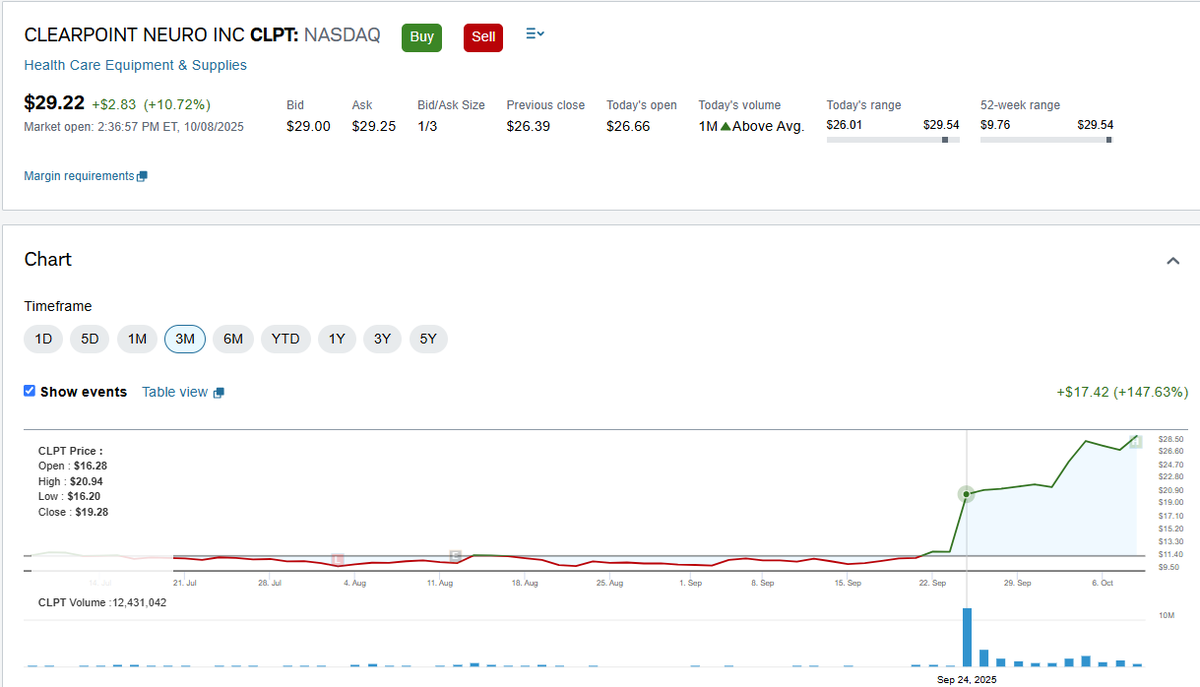The width and height of the screenshot is (1200, 687).
Task: Click the red Sell button
Action: (483, 37)
